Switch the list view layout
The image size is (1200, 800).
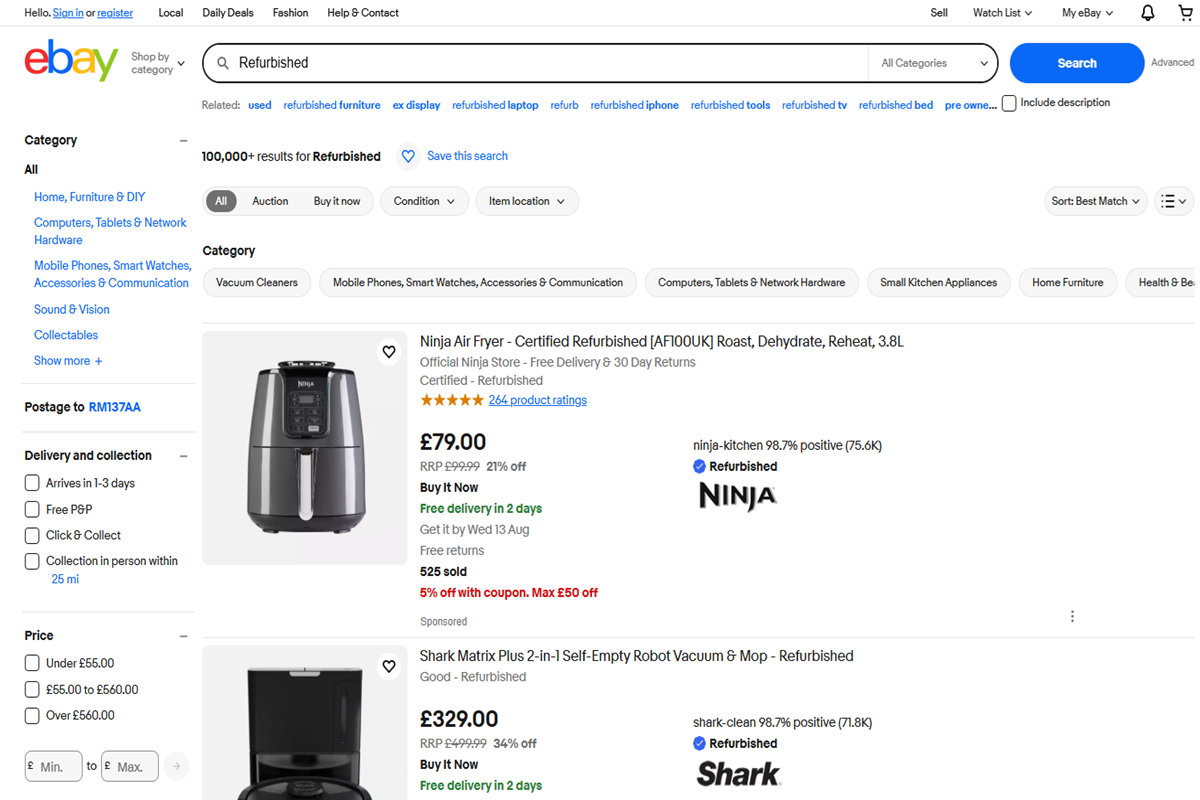[1173, 201]
